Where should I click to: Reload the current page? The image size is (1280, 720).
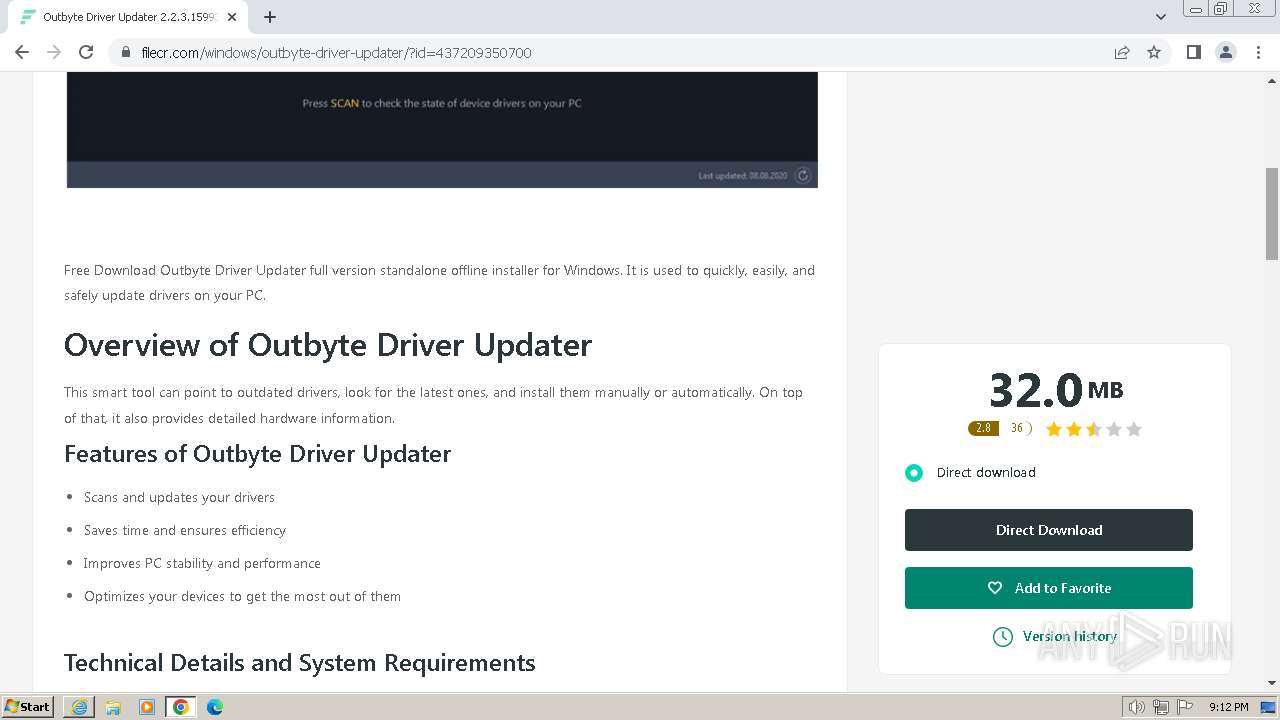click(86, 52)
